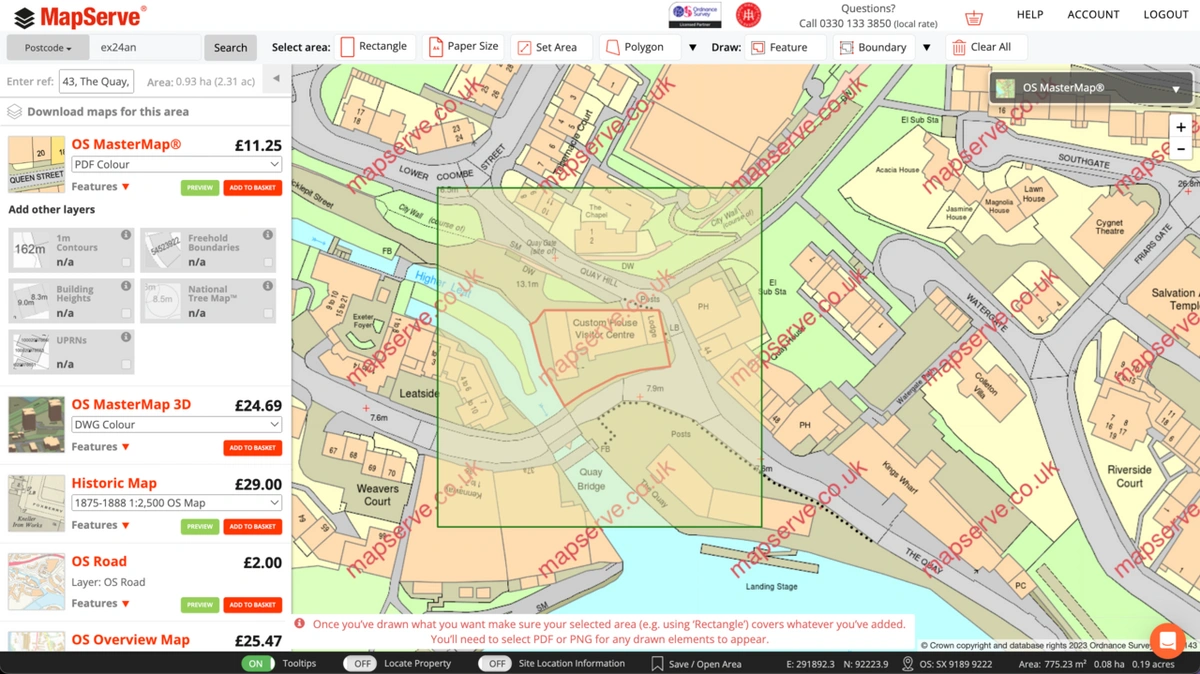Zoom in the map with plus
The height and width of the screenshot is (674, 1200).
click(x=1181, y=127)
